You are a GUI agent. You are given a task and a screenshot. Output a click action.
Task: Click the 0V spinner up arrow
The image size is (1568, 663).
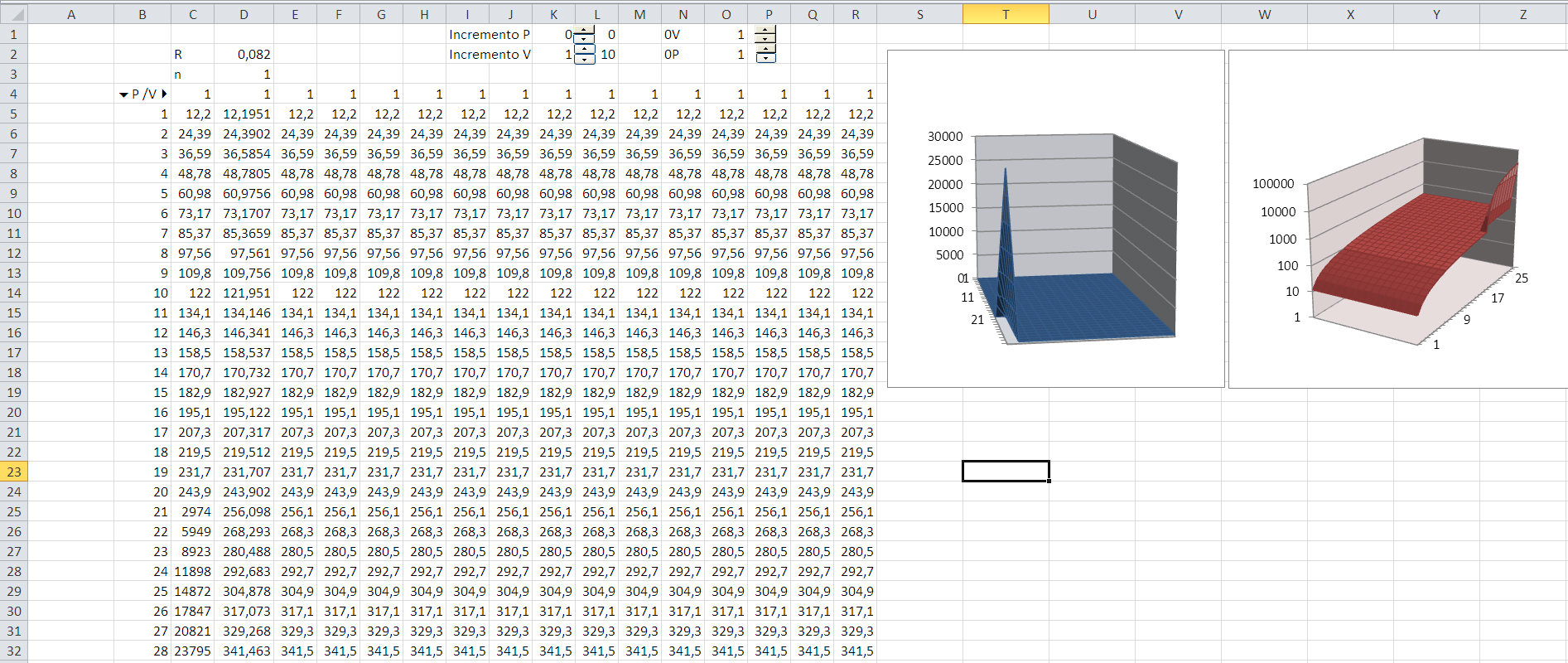pos(766,30)
